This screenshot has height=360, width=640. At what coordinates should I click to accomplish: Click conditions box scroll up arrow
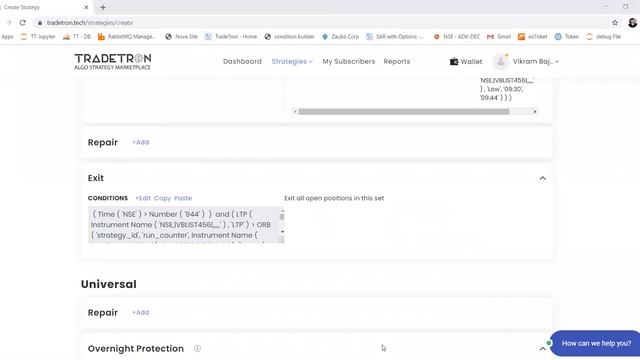pyautogui.click(x=282, y=211)
